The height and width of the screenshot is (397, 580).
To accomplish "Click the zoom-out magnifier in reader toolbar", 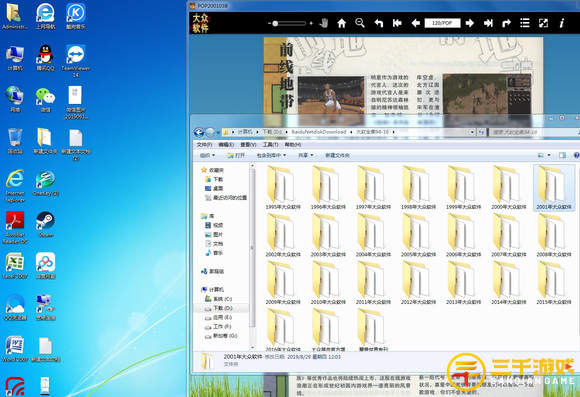I will (x=360, y=23).
